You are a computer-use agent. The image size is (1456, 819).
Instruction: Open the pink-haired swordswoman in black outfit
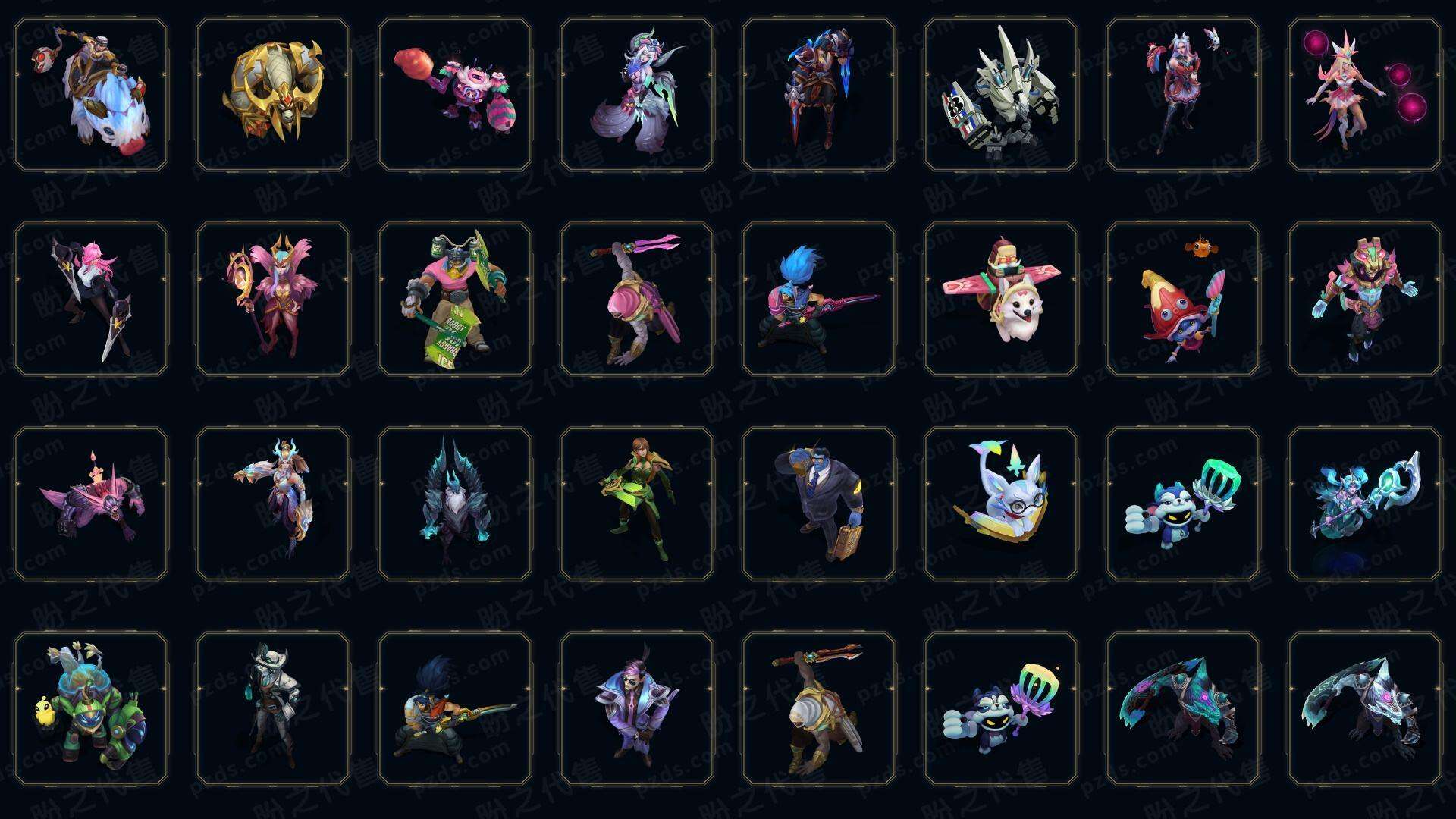click(x=91, y=299)
